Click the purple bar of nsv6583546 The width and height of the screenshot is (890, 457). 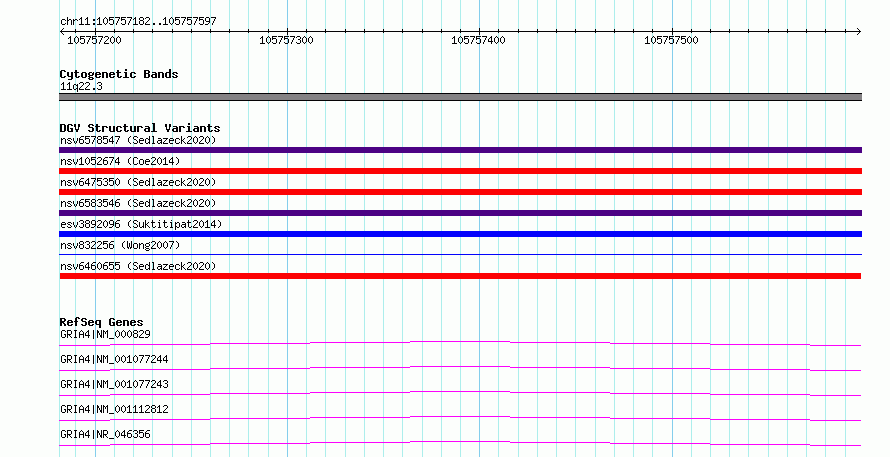[x=460, y=213]
